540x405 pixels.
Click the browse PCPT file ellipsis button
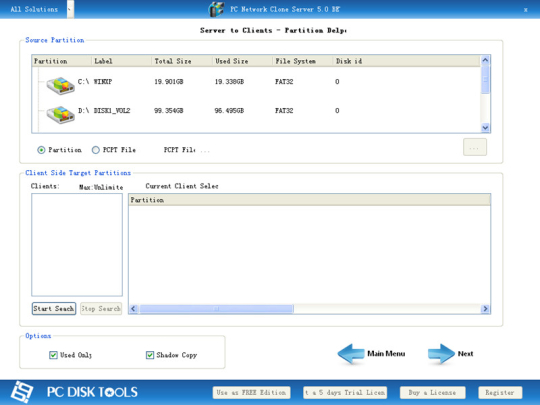click(475, 147)
